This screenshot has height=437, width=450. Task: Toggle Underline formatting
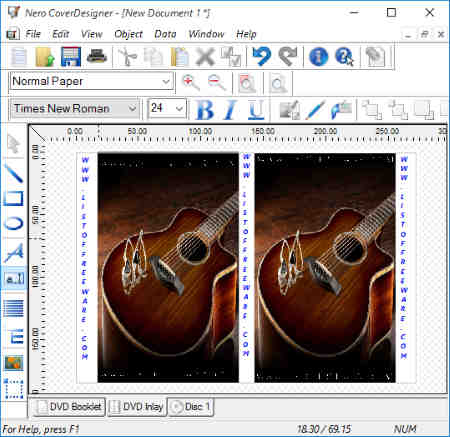pos(256,109)
